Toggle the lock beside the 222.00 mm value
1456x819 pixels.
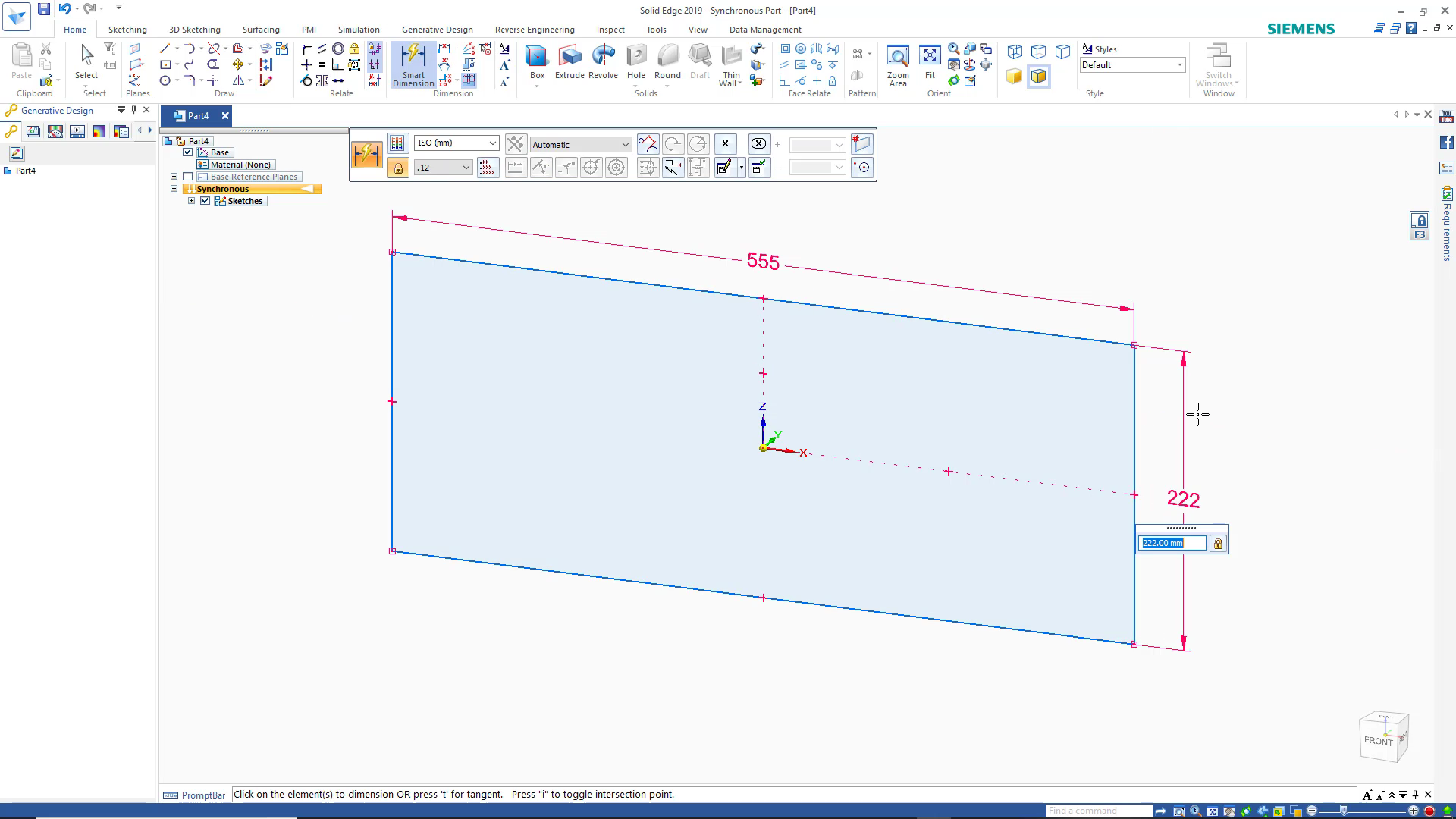[x=1218, y=543]
